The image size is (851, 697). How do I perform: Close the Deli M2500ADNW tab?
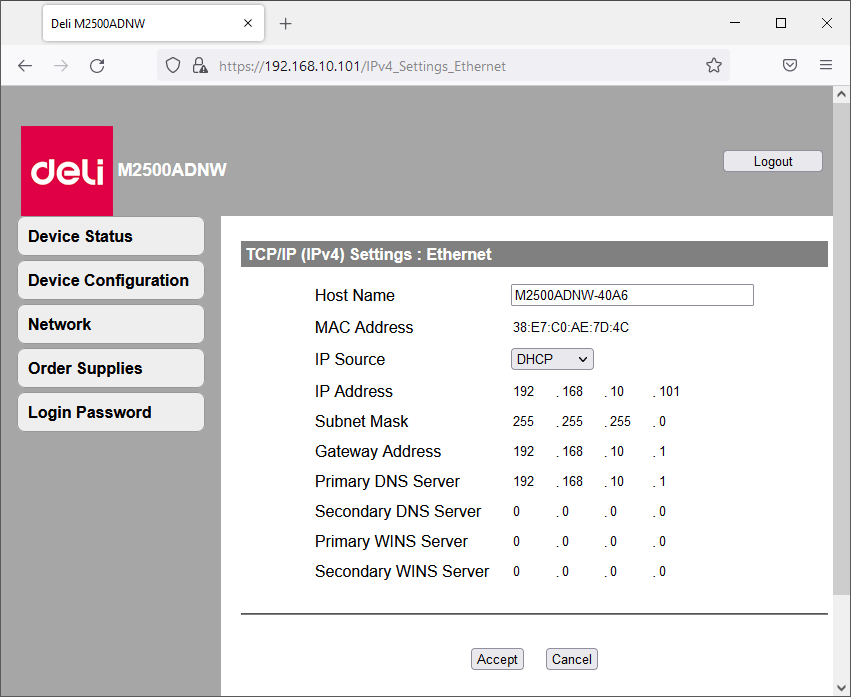[x=248, y=23]
